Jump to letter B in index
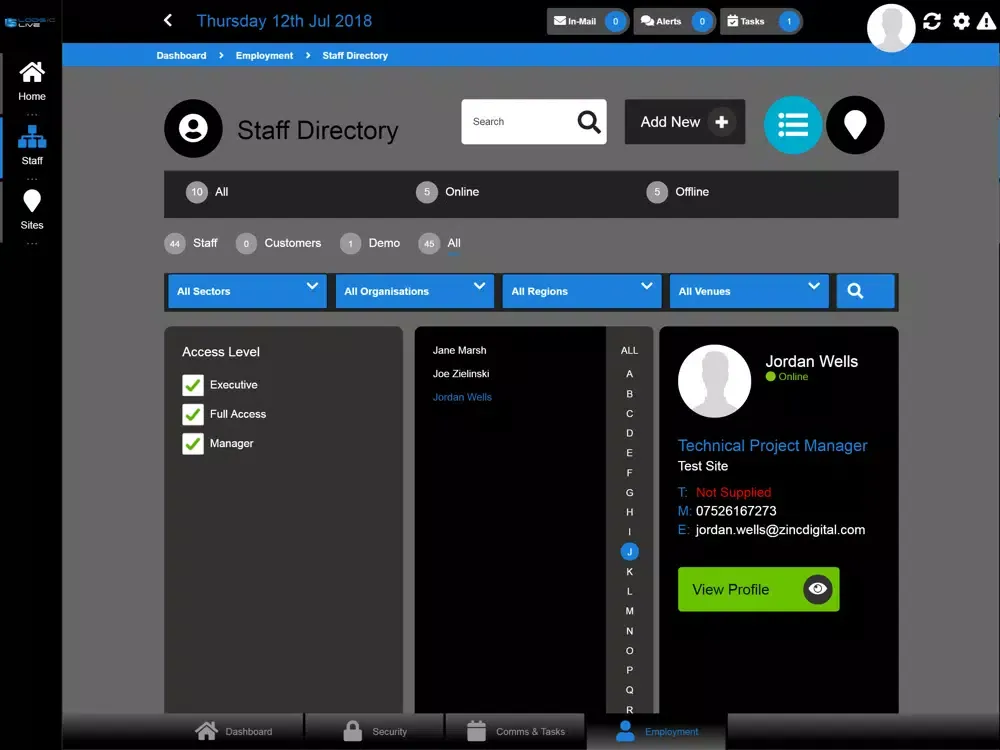The width and height of the screenshot is (1000, 750). click(x=629, y=394)
